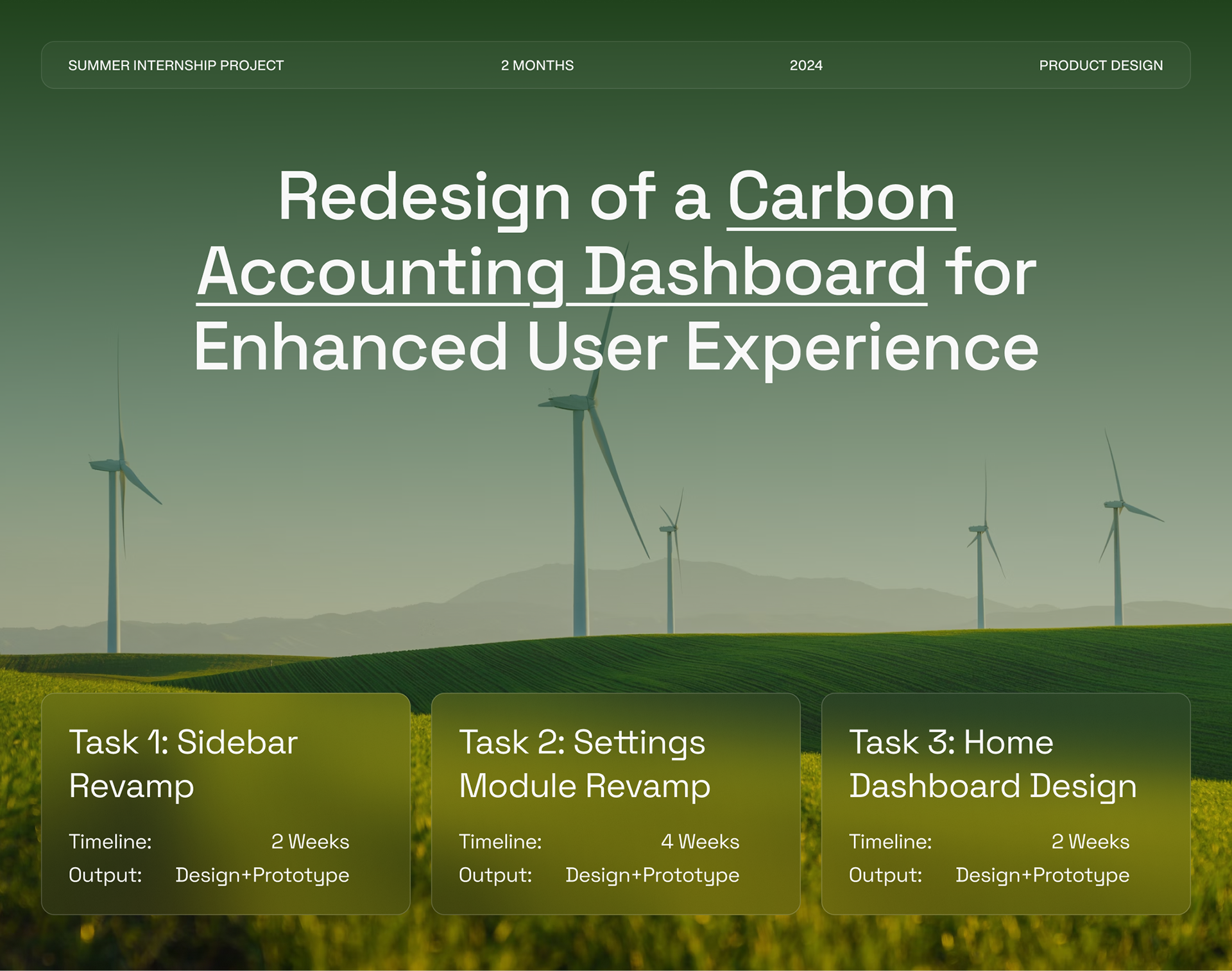This screenshot has width=1232, height=971.
Task: Open the Task 3: Home Dashboard Design card
Action: (1006, 804)
